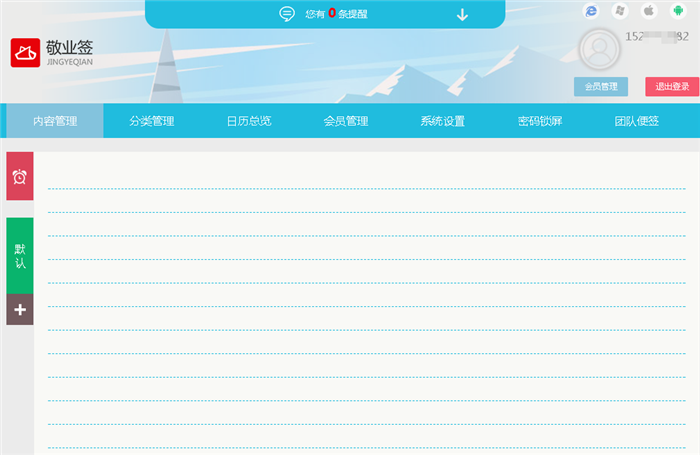Click the Apple client download icon

pos(648,11)
